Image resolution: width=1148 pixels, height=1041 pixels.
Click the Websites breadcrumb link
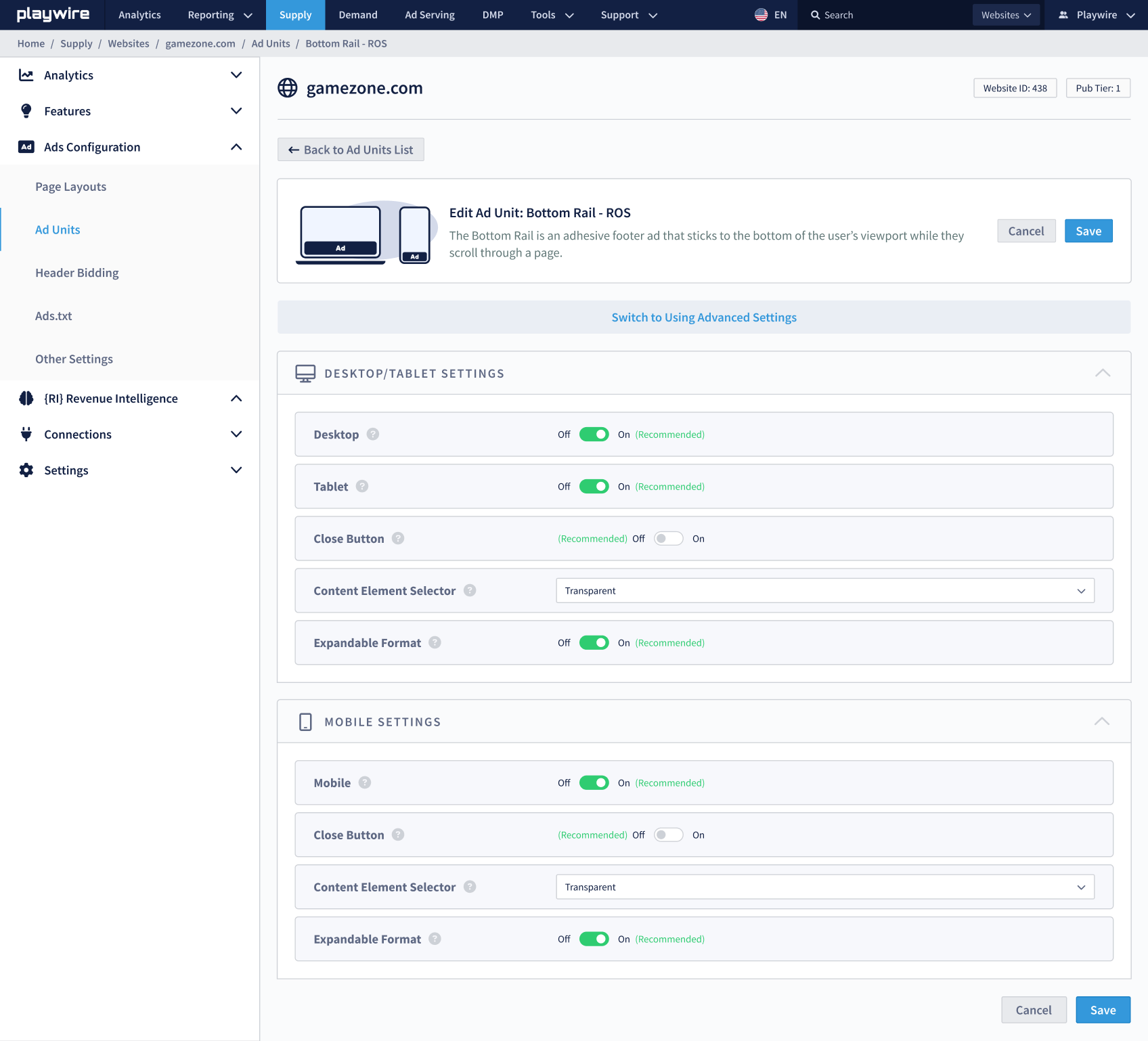pos(129,43)
